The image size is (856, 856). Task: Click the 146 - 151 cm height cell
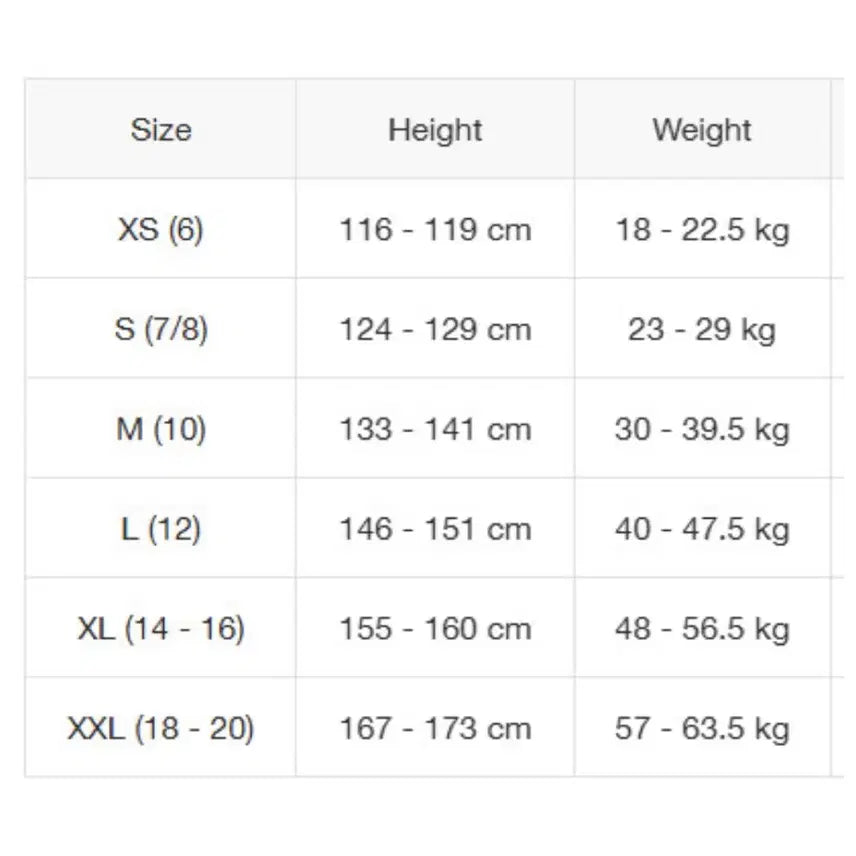(435, 529)
